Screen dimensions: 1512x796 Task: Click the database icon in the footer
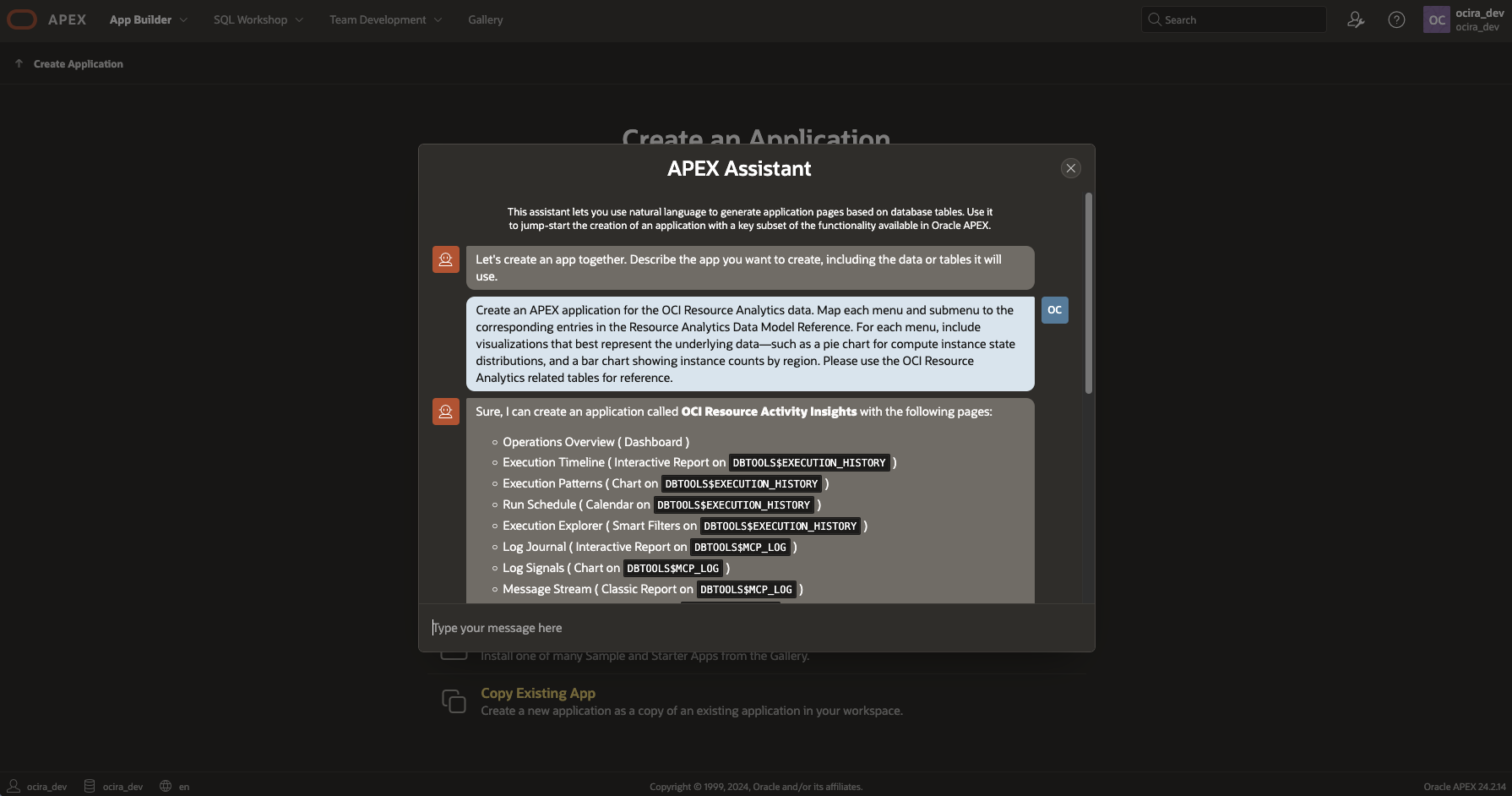click(88, 786)
